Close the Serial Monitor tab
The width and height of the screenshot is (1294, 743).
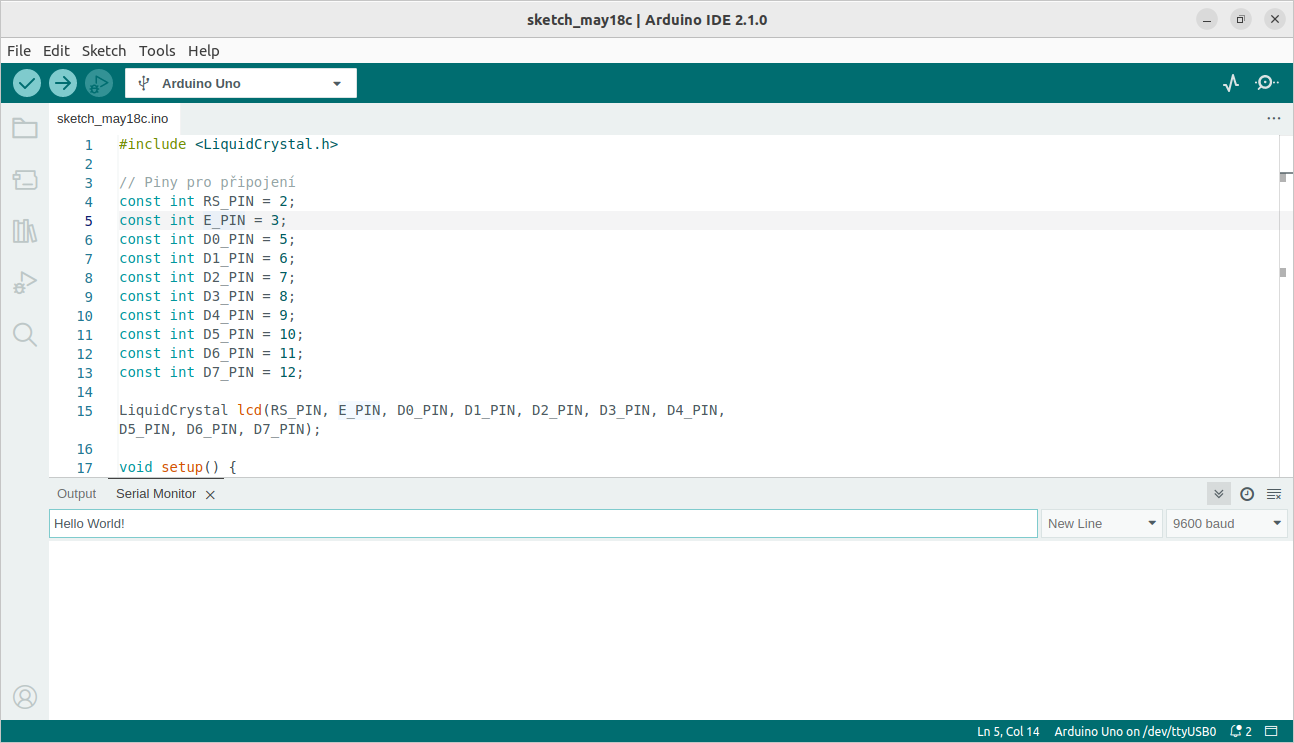210,495
